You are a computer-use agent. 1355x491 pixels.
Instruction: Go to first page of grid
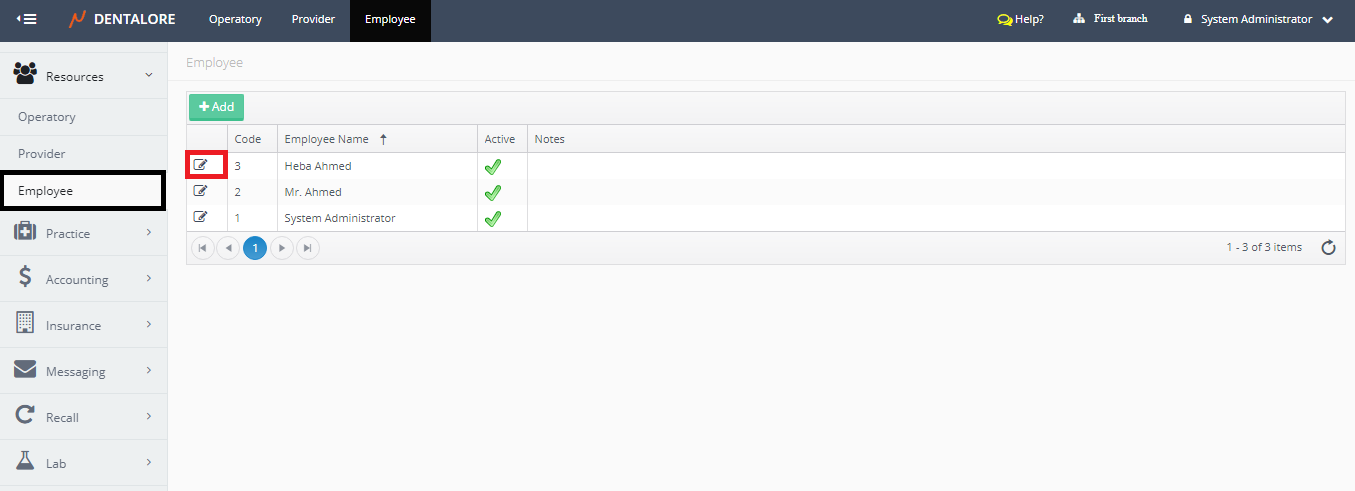[x=203, y=248]
